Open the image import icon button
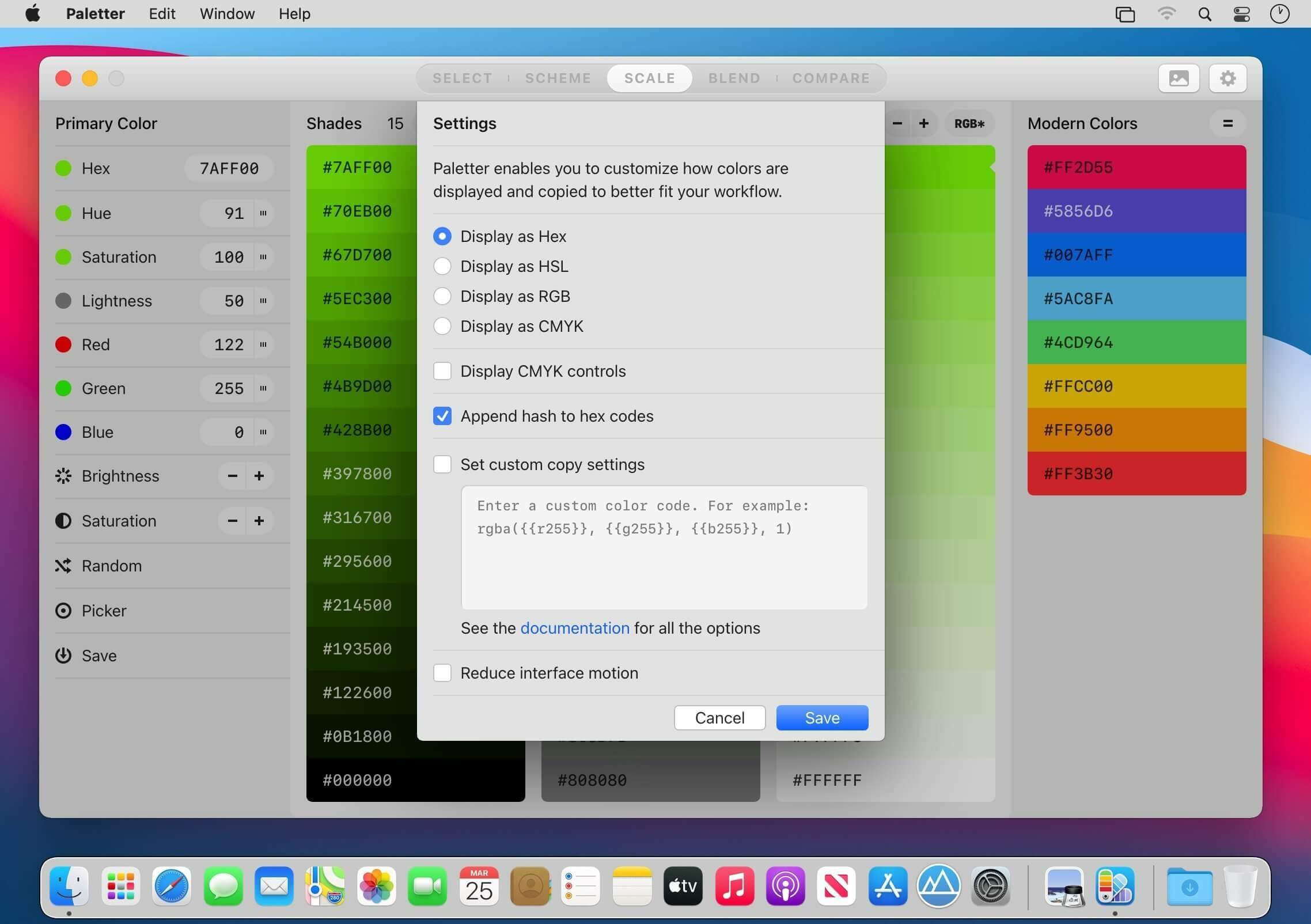This screenshot has width=1311, height=924. point(1179,78)
